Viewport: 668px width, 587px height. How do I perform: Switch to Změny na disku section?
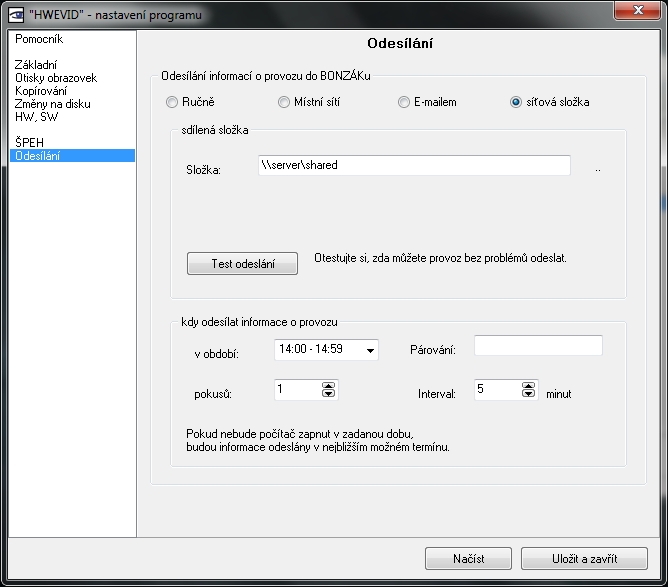[52, 104]
